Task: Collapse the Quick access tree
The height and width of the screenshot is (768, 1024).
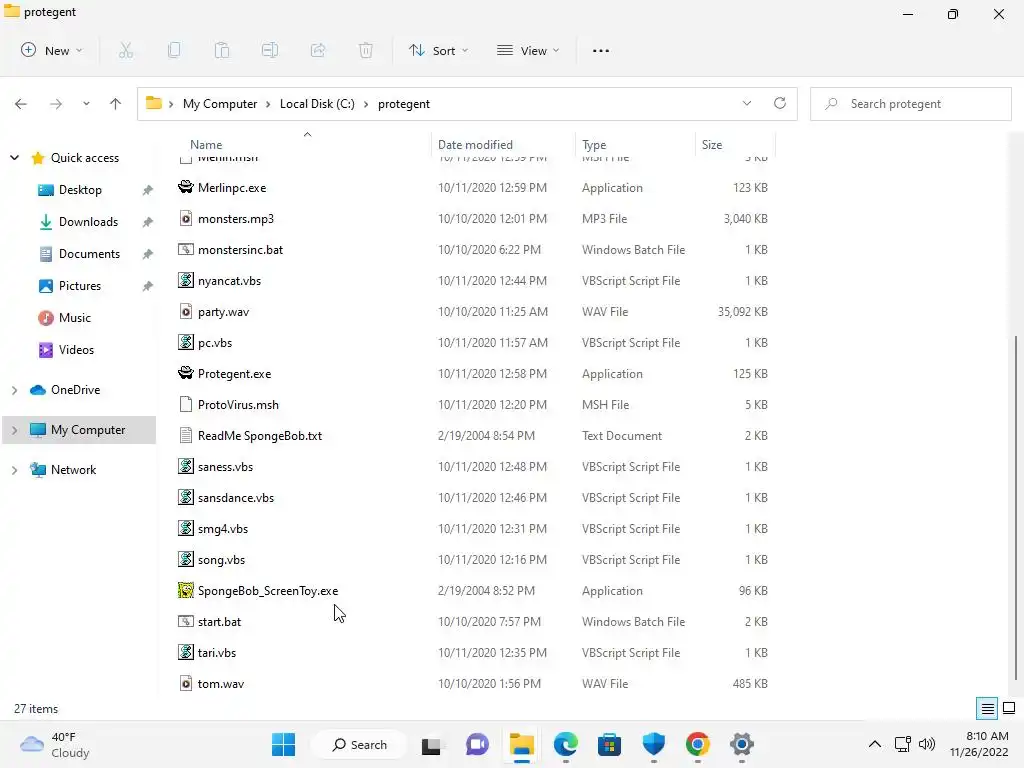Action: (x=14, y=157)
